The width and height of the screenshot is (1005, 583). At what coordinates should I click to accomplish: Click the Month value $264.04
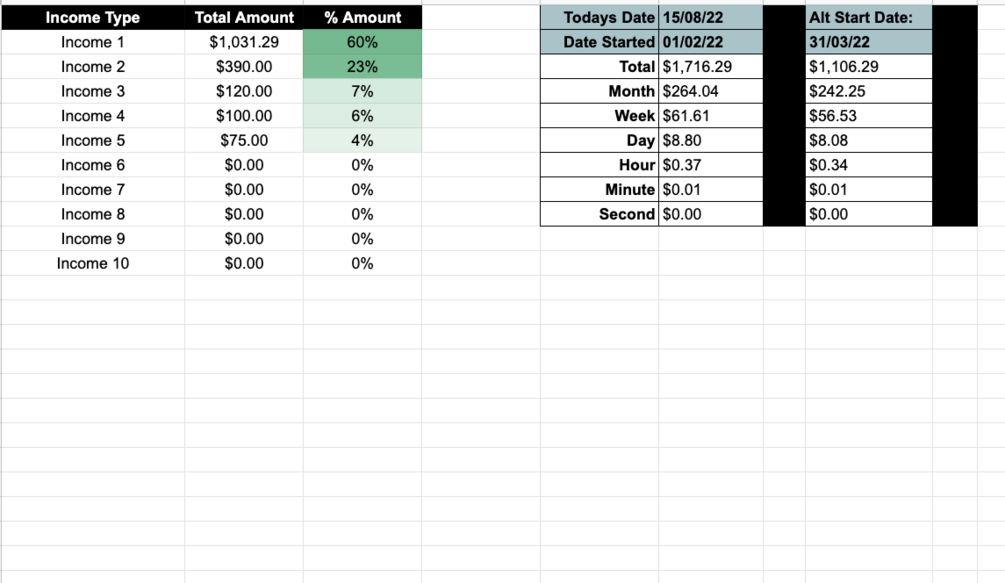(710, 91)
